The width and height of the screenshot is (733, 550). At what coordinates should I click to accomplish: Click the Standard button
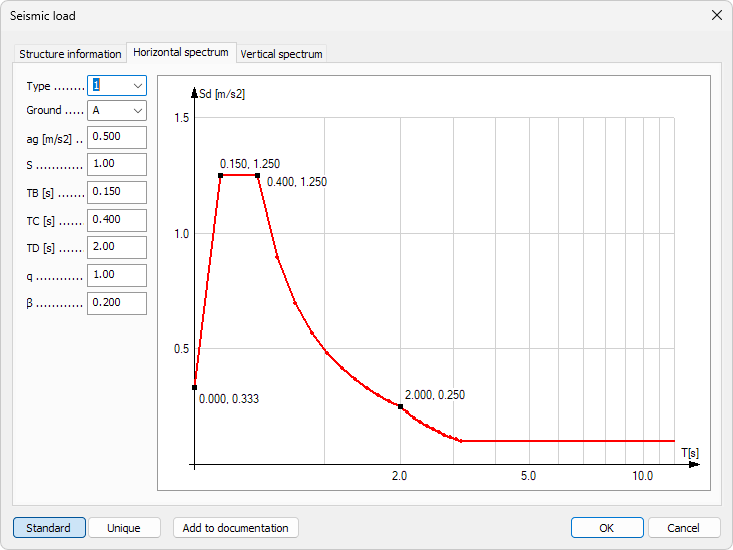click(49, 528)
